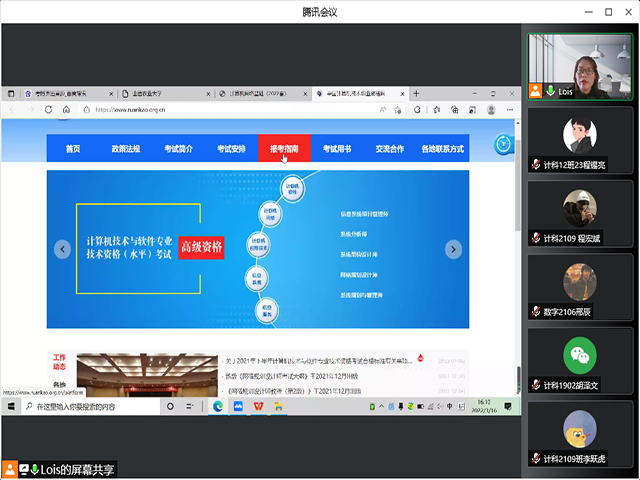Click the banner's previous slide arrow
The width and height of the screenshot is (640, 480).
pos(62,249)
